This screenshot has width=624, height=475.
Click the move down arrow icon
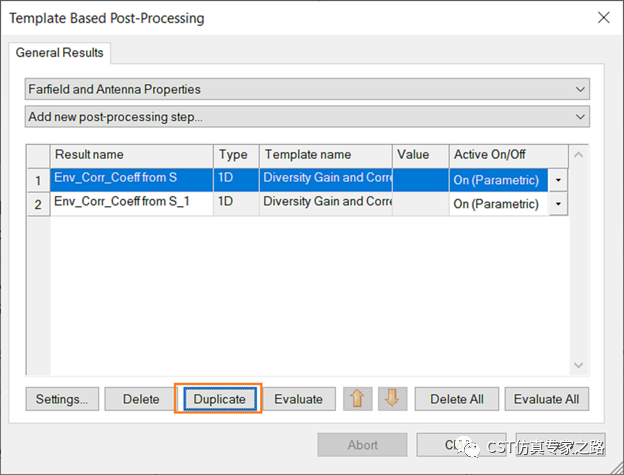click(392, 398)
